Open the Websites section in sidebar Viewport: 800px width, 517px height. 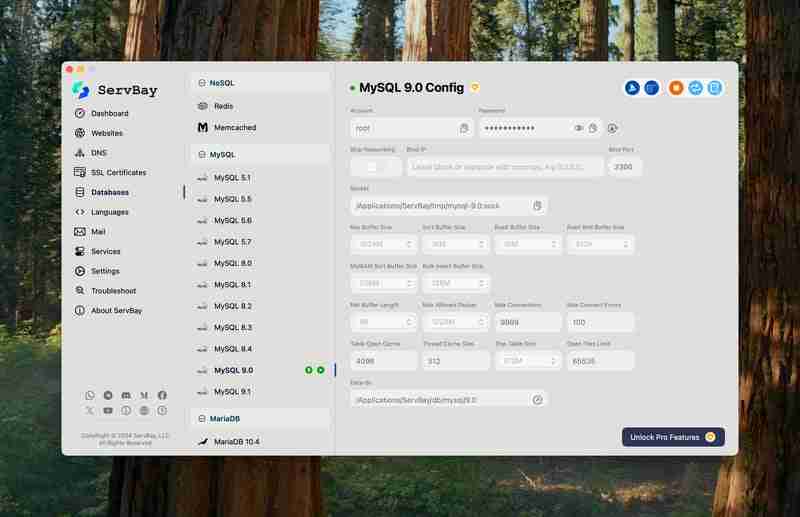tap(107, 133)
